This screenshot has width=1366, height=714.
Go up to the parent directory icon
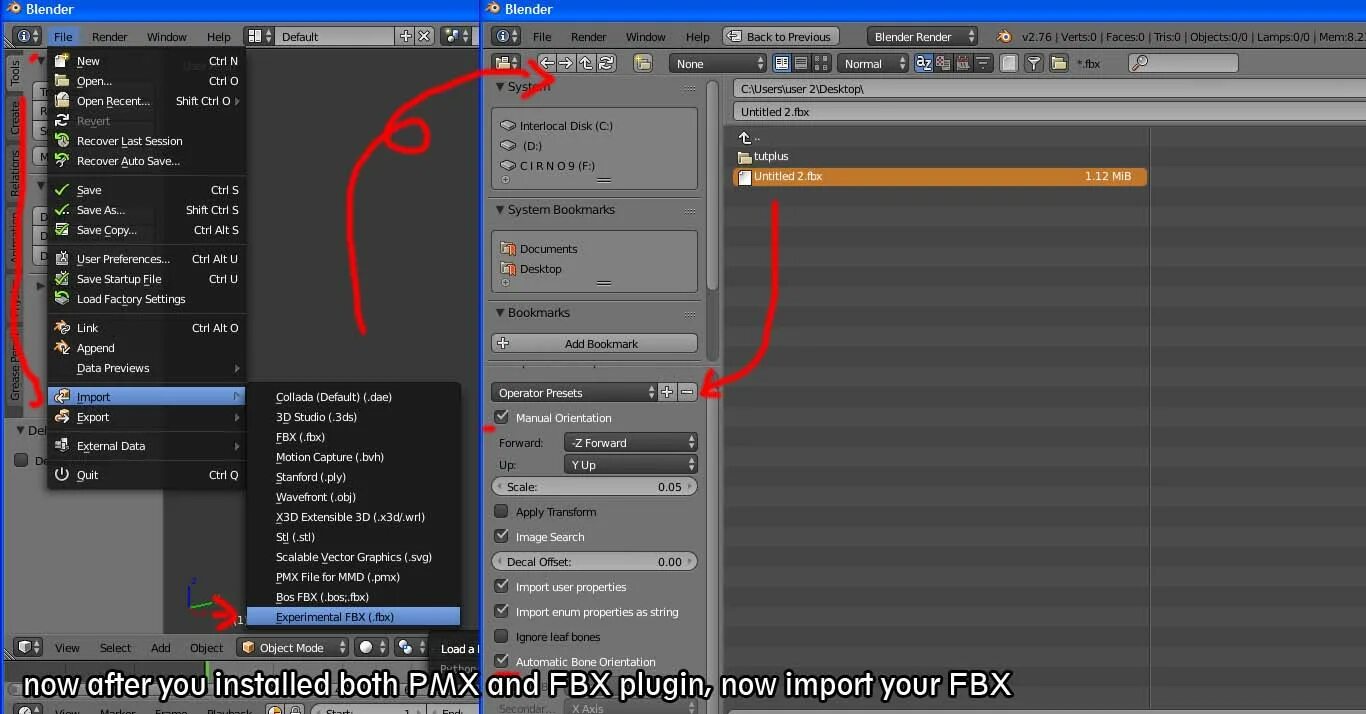(x=585, y=63)
